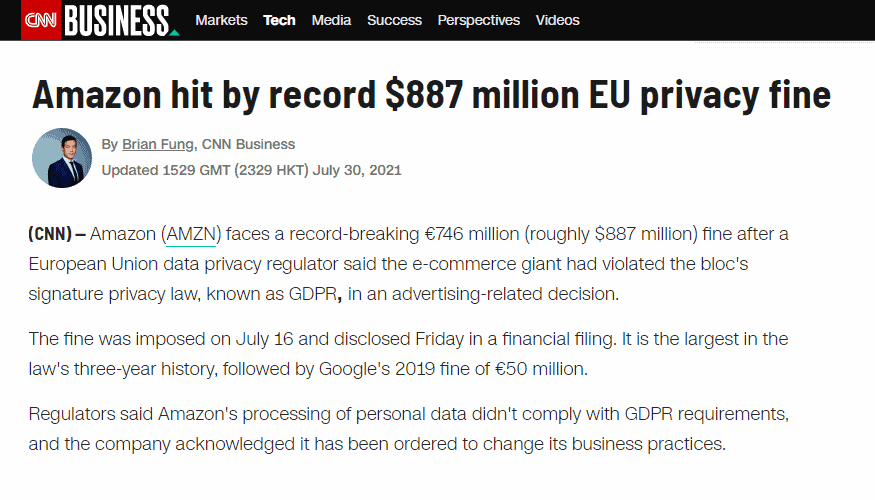Screen dimensions: 875x500
Task: Click the Updated July 30, 2021 timestamp
Action: point(251,170)
